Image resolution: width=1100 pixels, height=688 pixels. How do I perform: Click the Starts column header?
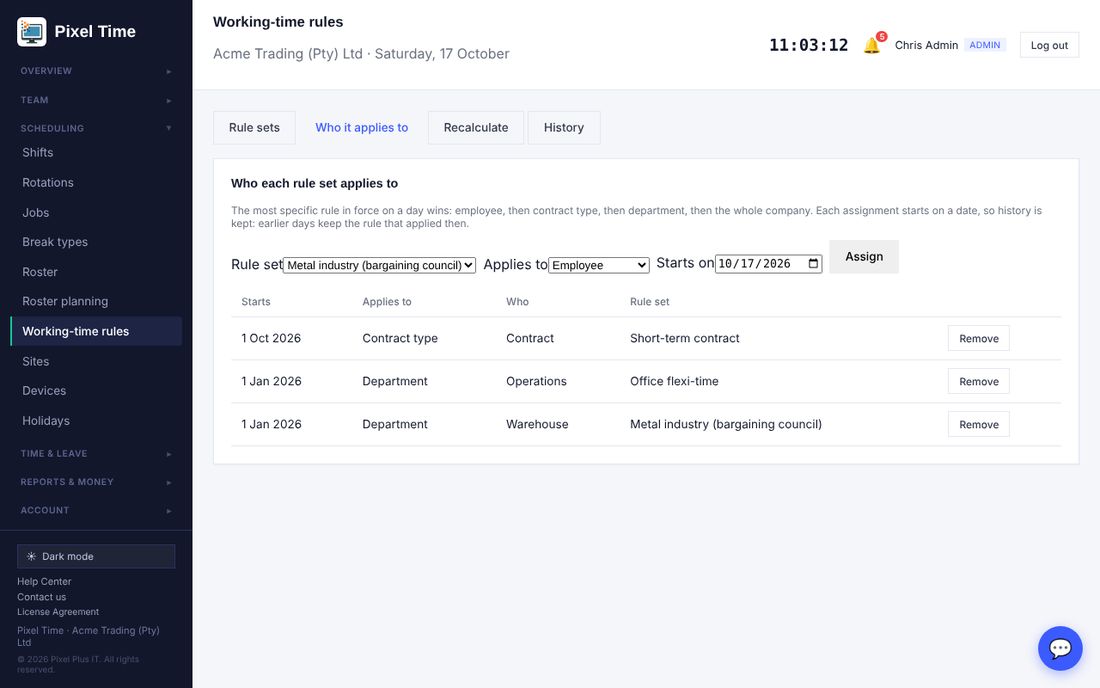point(256,302)
